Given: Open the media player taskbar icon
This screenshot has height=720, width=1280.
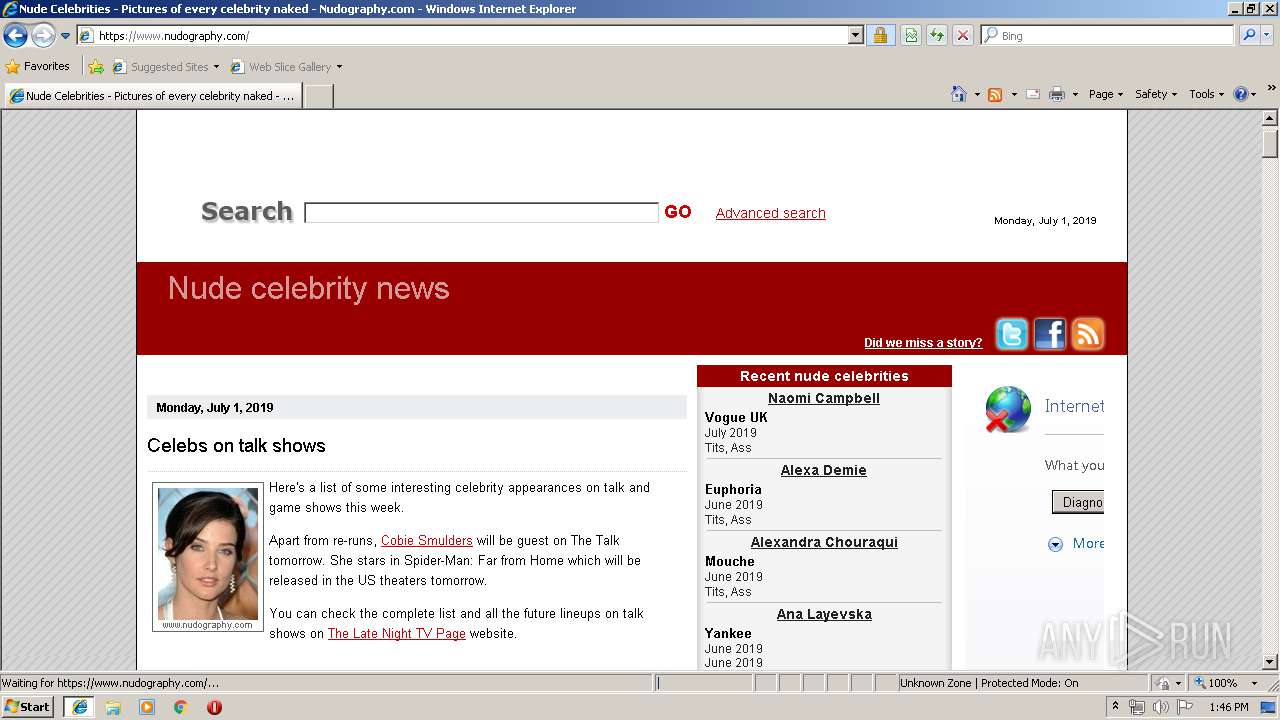Looking at the screenshot, I should (147, 707).
